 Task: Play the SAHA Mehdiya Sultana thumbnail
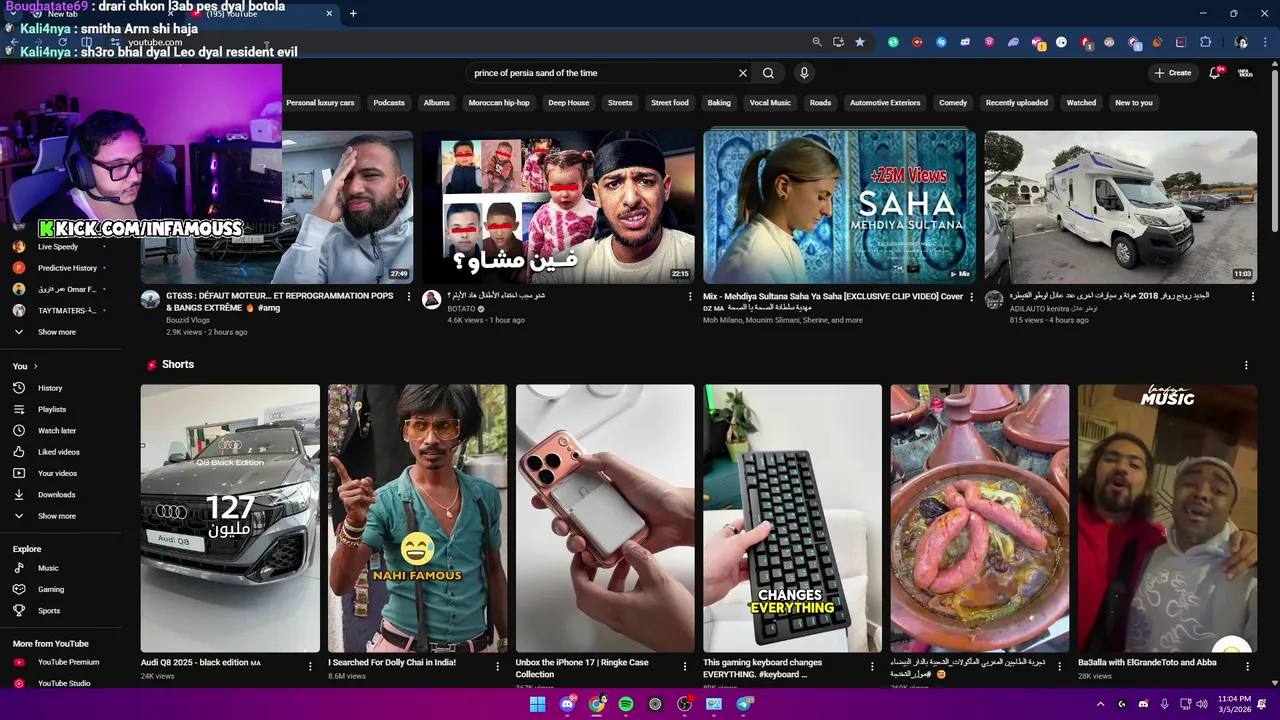coord(839,207)
